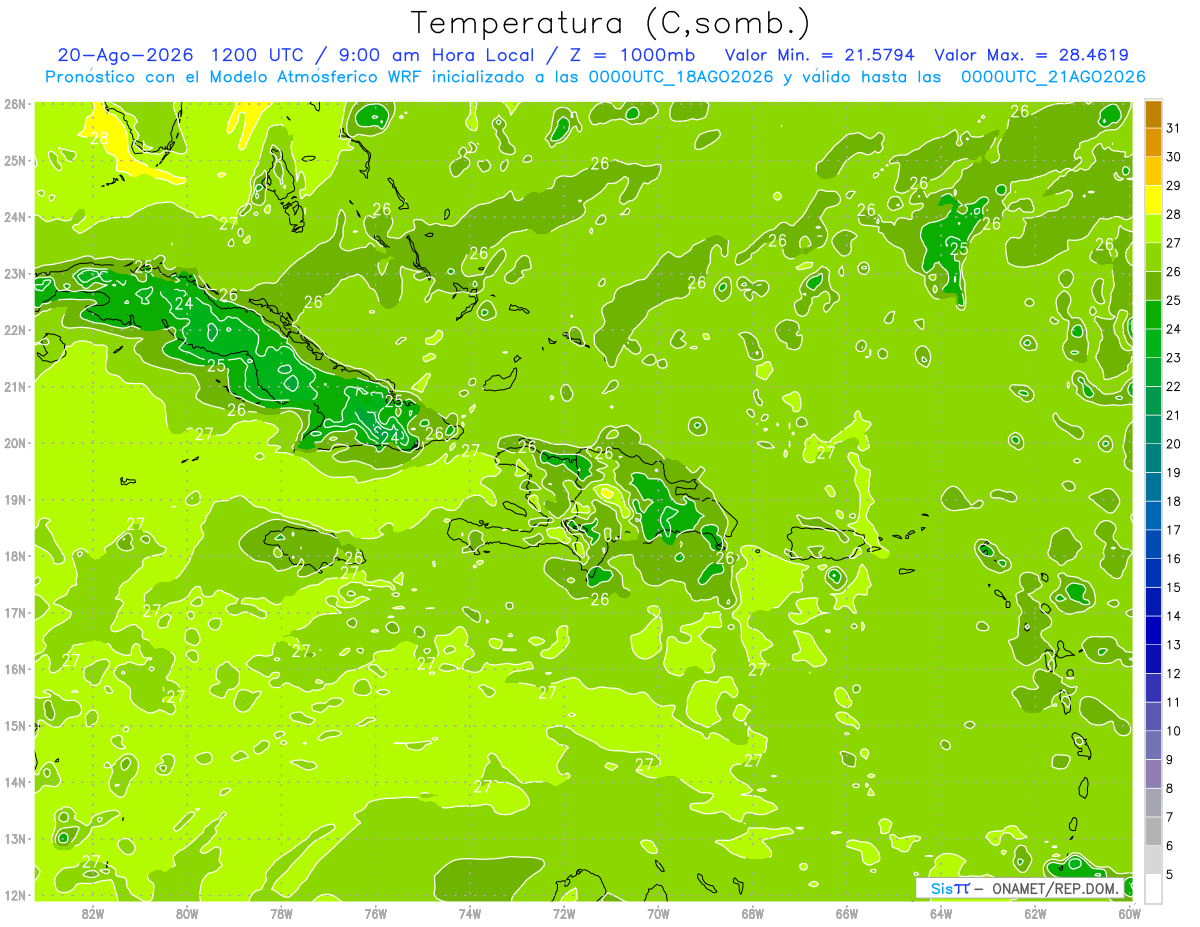Image resolution: width=1200 pixels, height=927 pixels.
Task: Click the "62W" longitude axis label
Action: (1035, 914)
